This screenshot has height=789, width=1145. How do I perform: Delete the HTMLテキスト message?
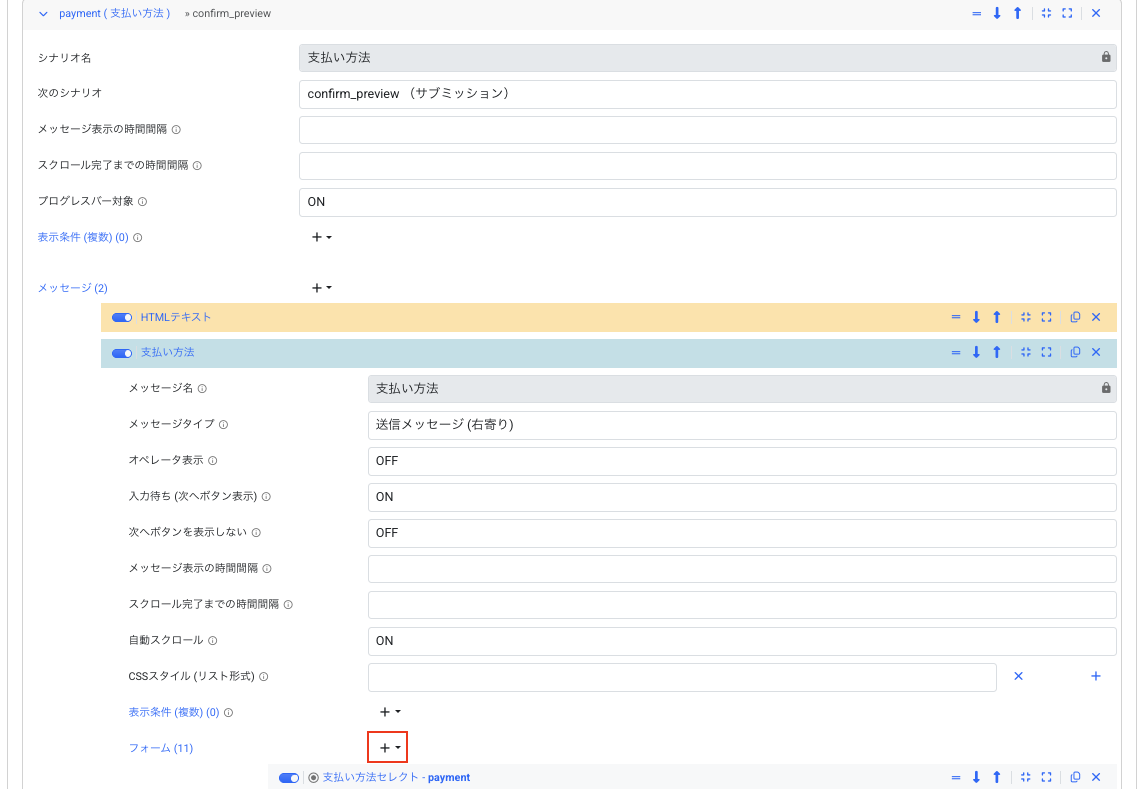(1096, 317)
